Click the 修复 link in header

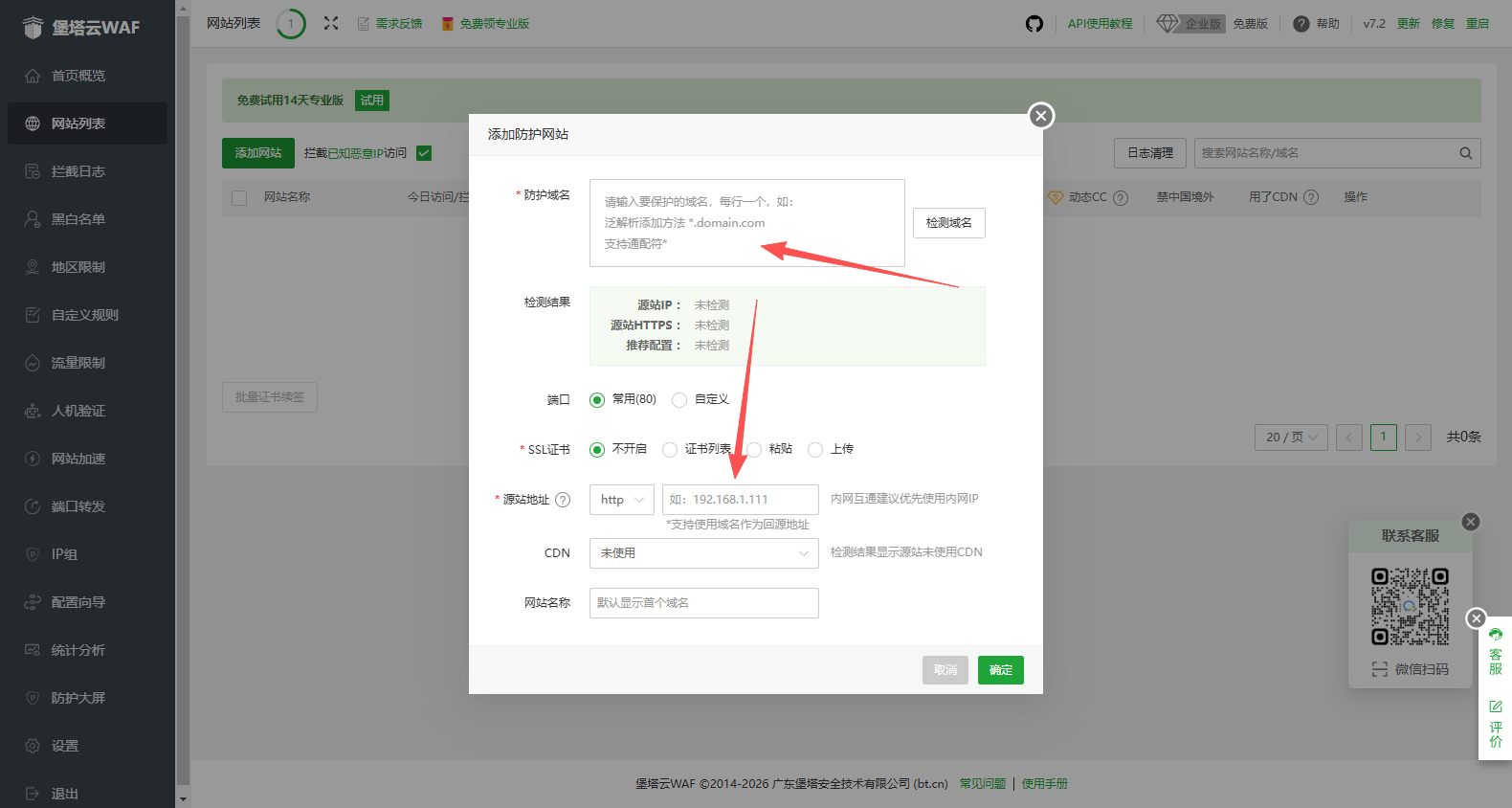(1443, 24)
